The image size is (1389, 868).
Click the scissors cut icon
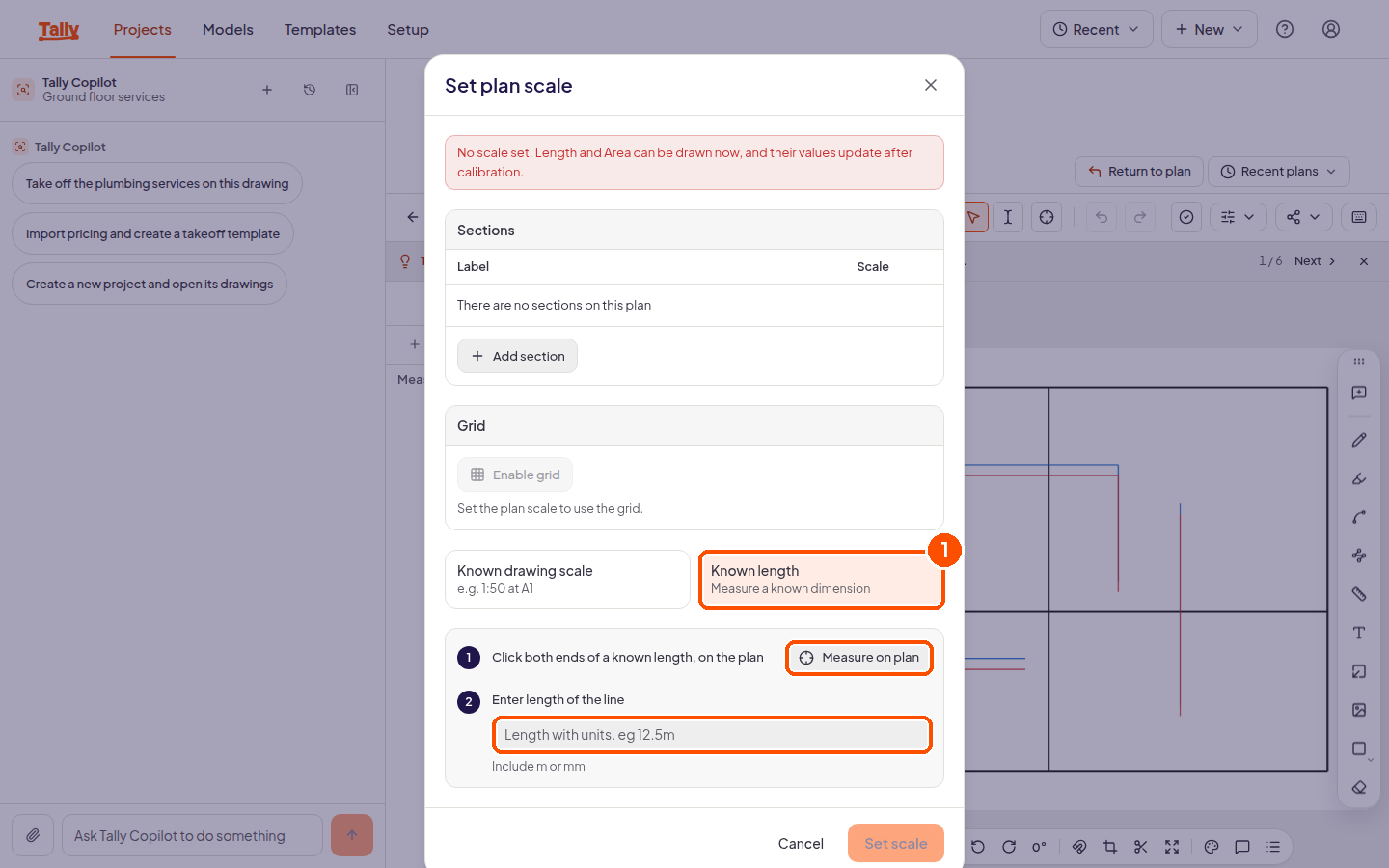(1141, 847)
